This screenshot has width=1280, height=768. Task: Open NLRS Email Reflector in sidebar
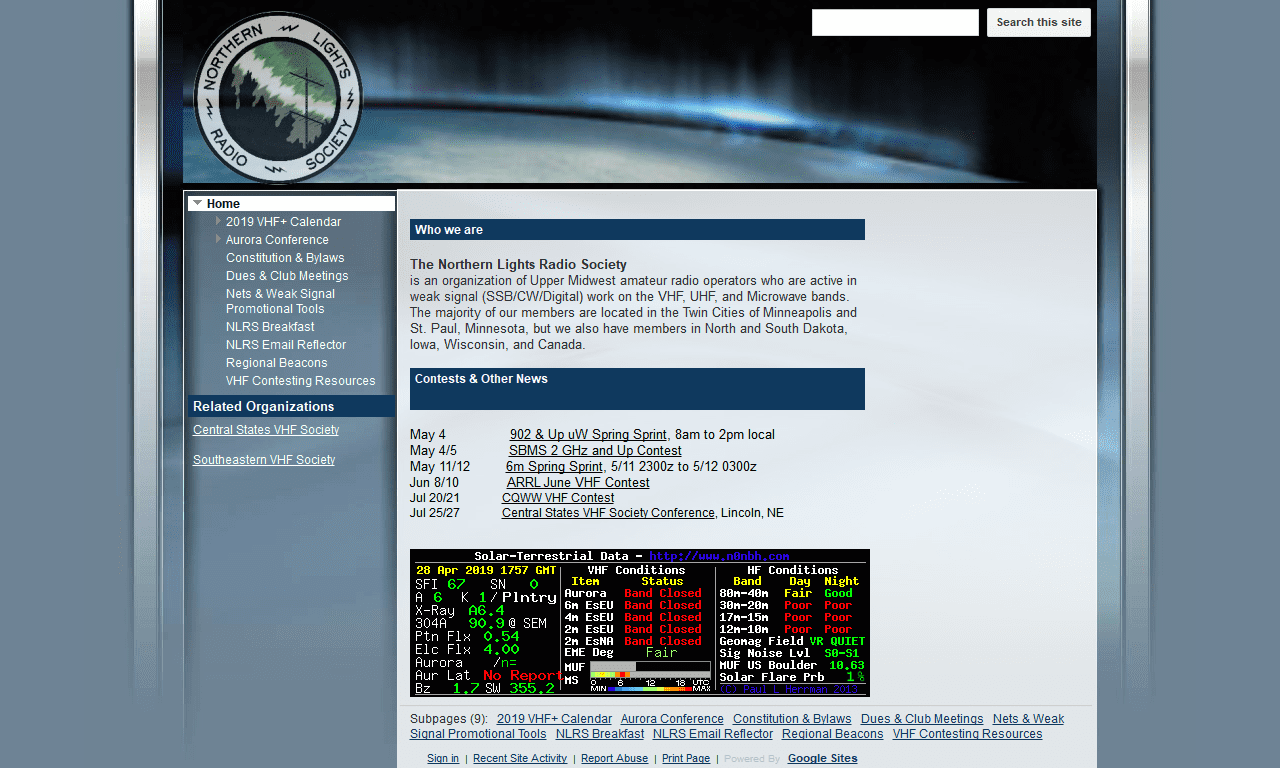coord(286,345)
